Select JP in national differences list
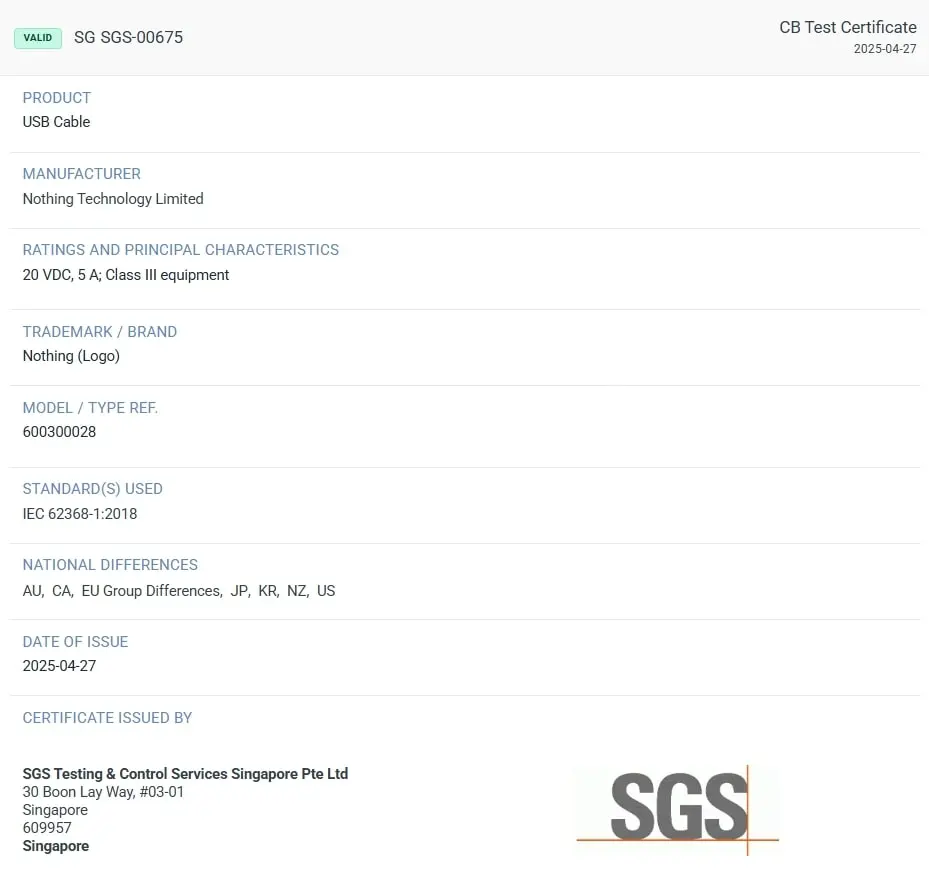This screenshot has height=880, width=929. [x=239, y=591]
